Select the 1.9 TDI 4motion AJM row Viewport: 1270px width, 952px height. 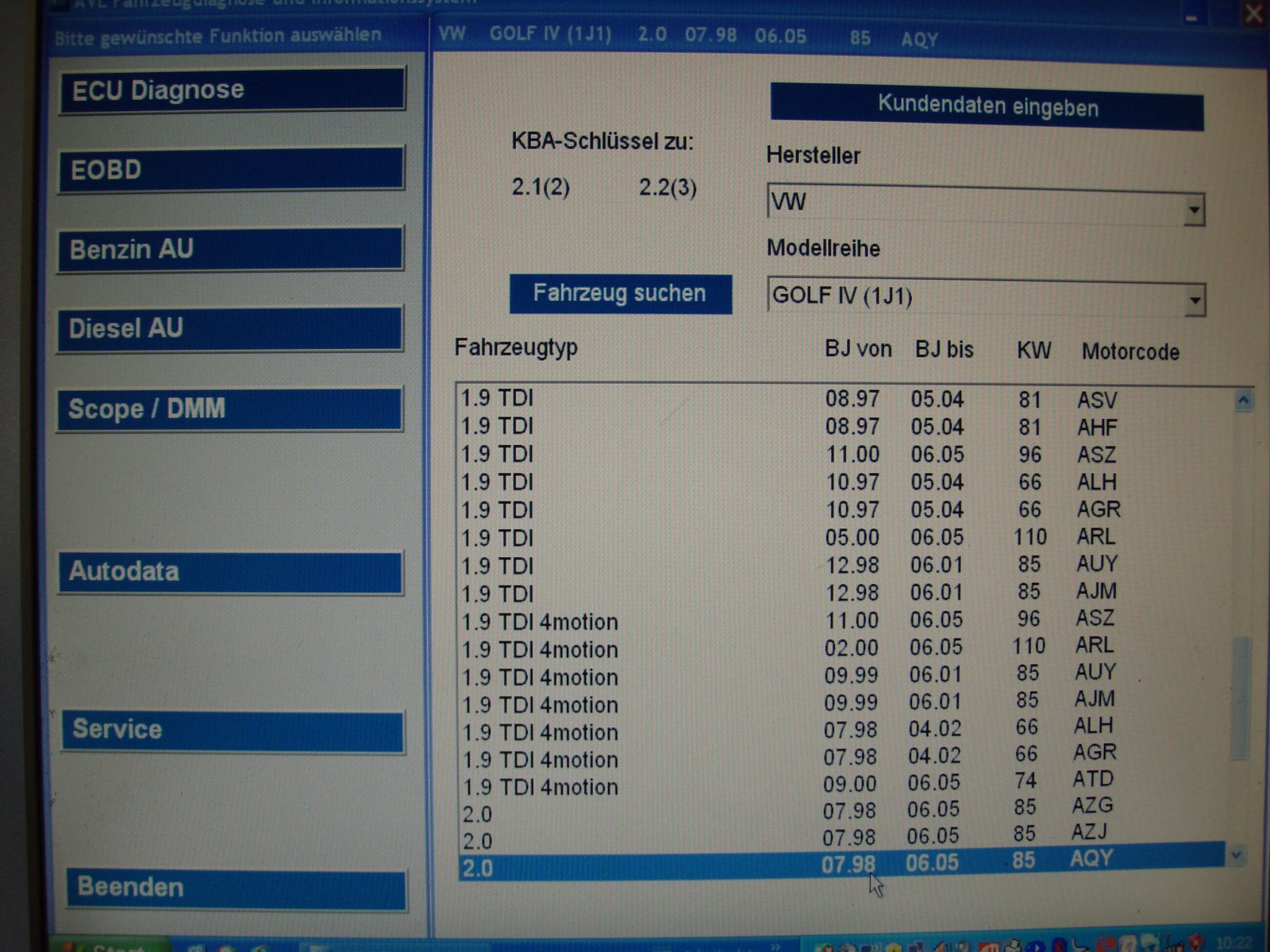click(845, 703)
